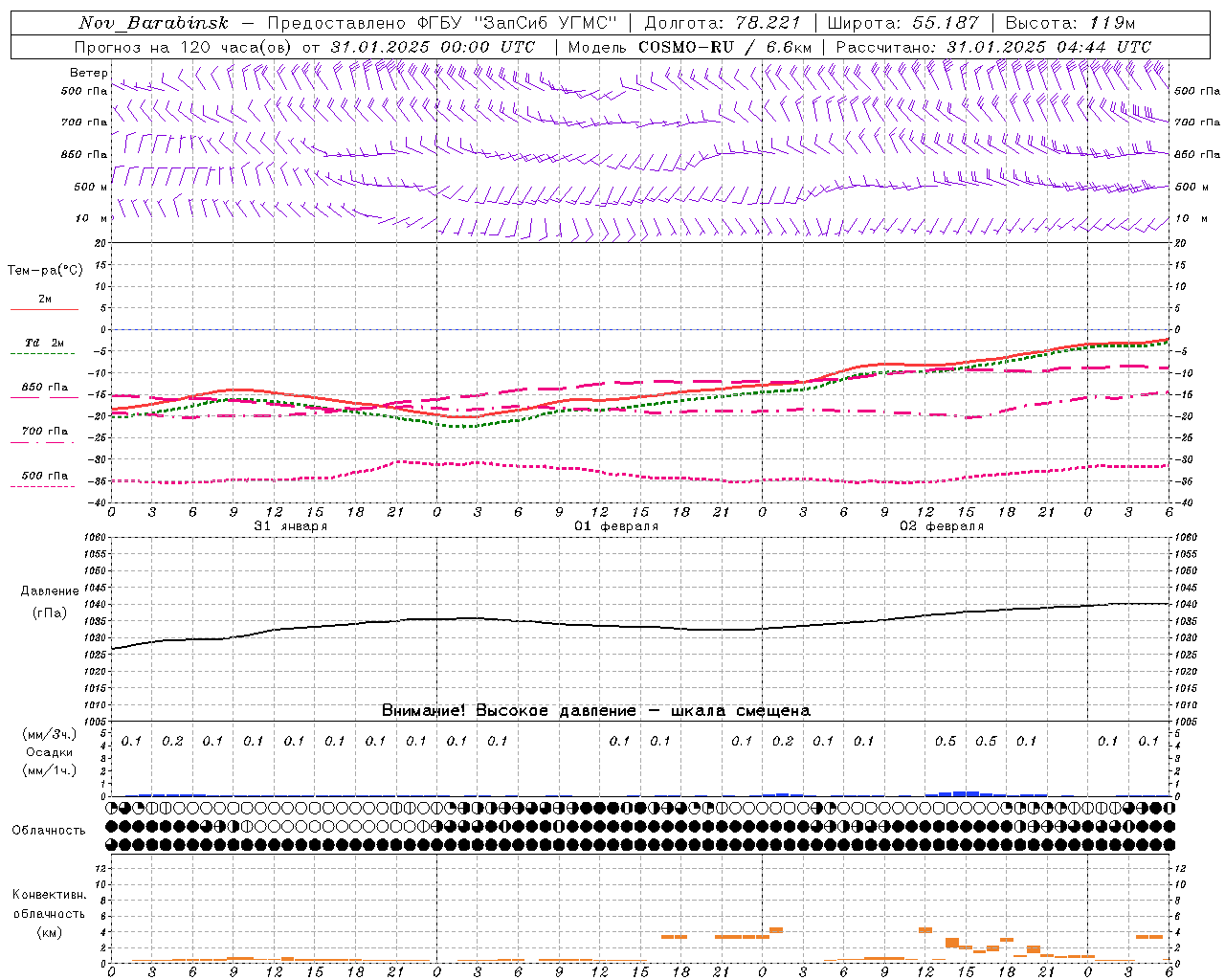Click the '(мм/1ч.)' precipitation unit label
Viewport: 1225px width, 980px height.
coord(49,770)
